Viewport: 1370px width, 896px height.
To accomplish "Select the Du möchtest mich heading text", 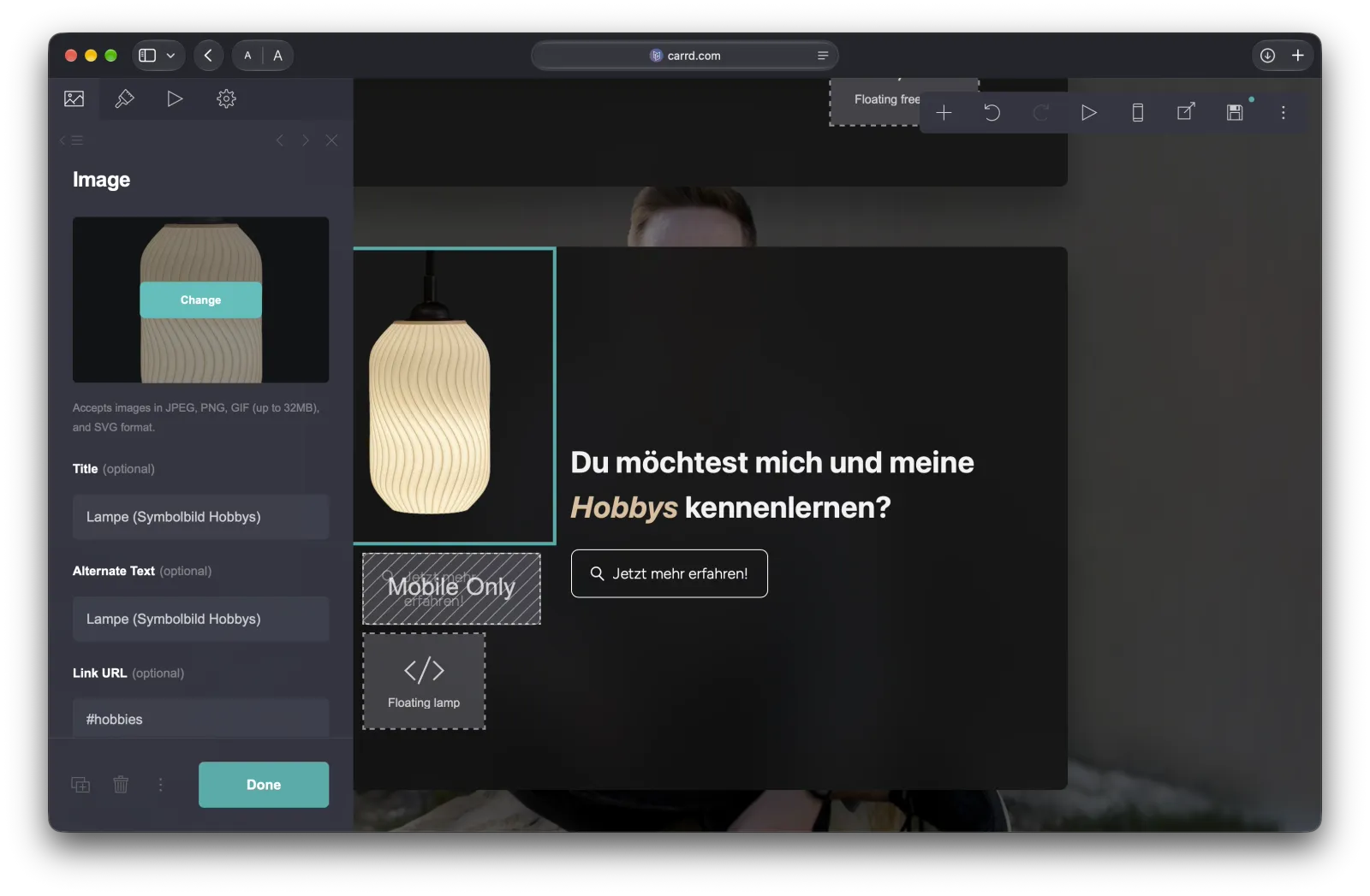I will tap(772, 484).
